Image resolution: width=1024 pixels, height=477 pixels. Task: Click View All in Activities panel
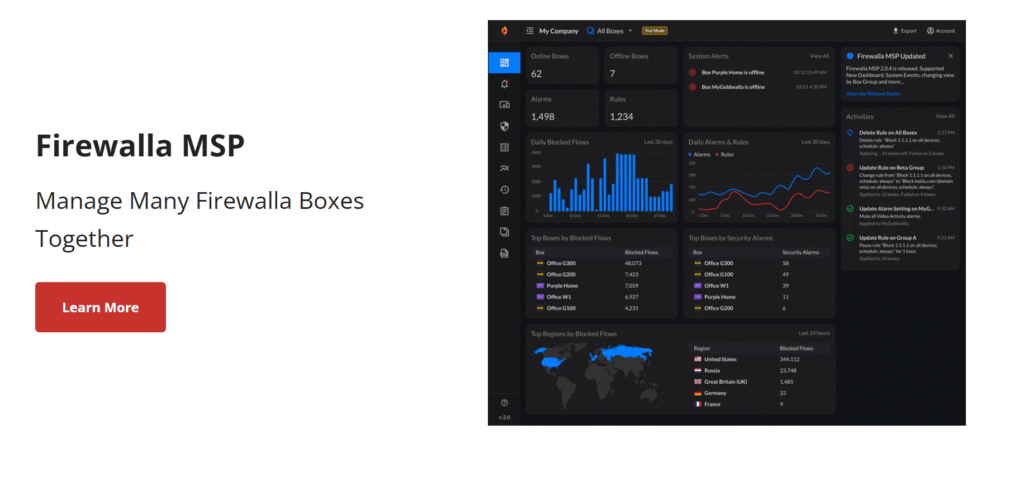(944, 116)
